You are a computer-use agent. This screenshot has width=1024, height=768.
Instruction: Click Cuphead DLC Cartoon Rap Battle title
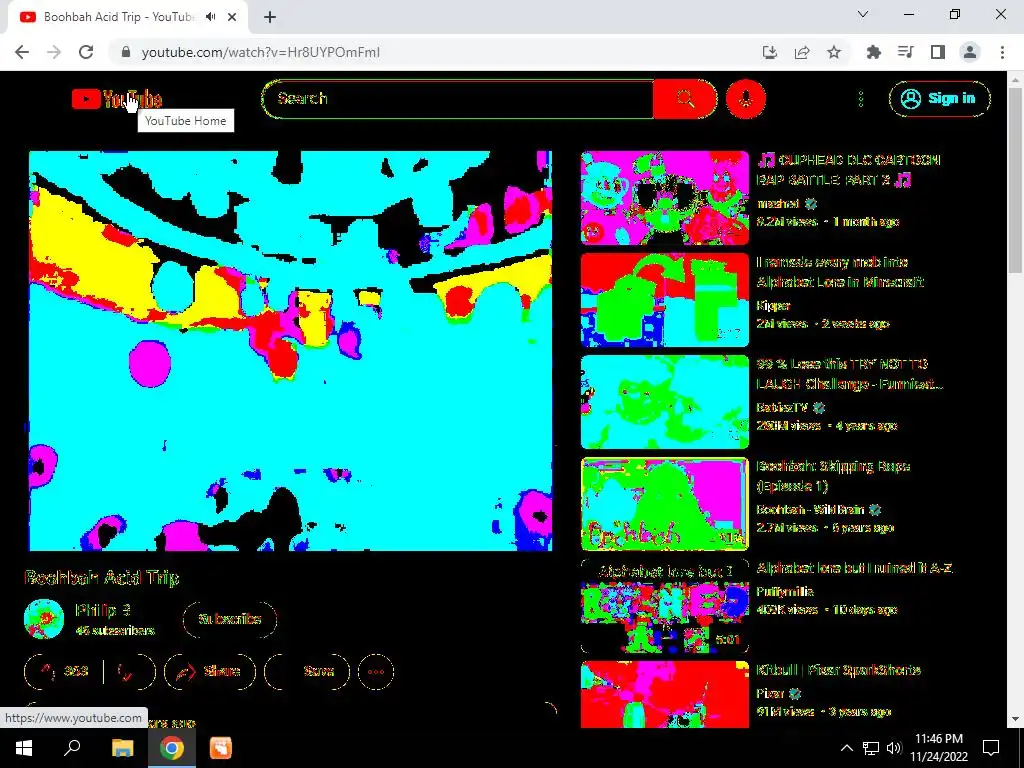(x=848, y=170)
